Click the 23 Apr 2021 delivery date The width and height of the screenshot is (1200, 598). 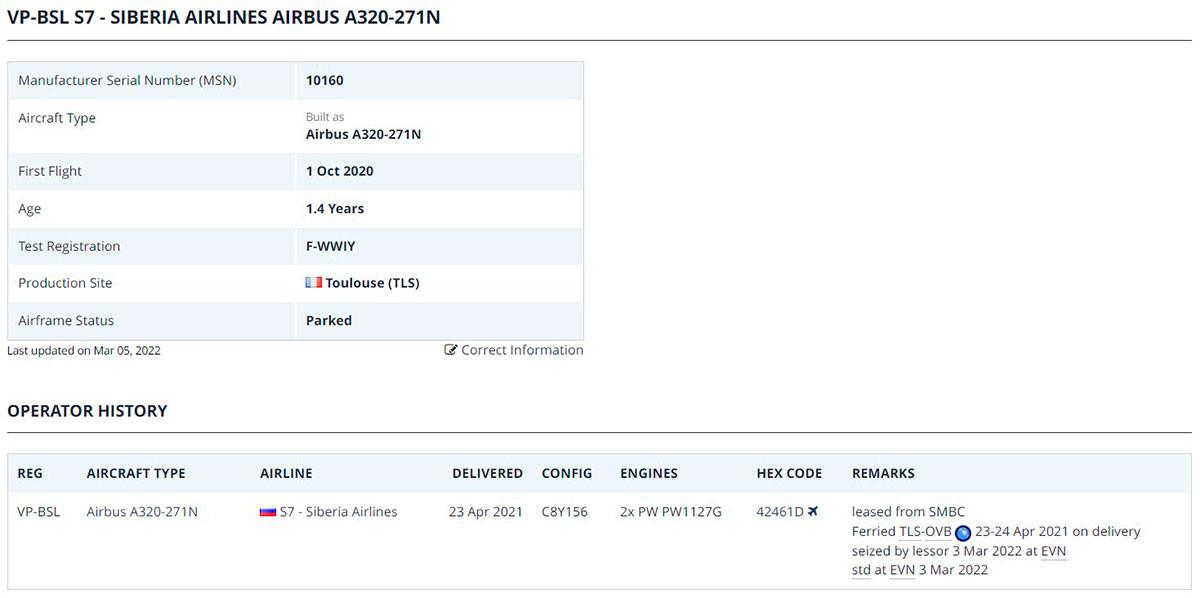click(486, 512)
